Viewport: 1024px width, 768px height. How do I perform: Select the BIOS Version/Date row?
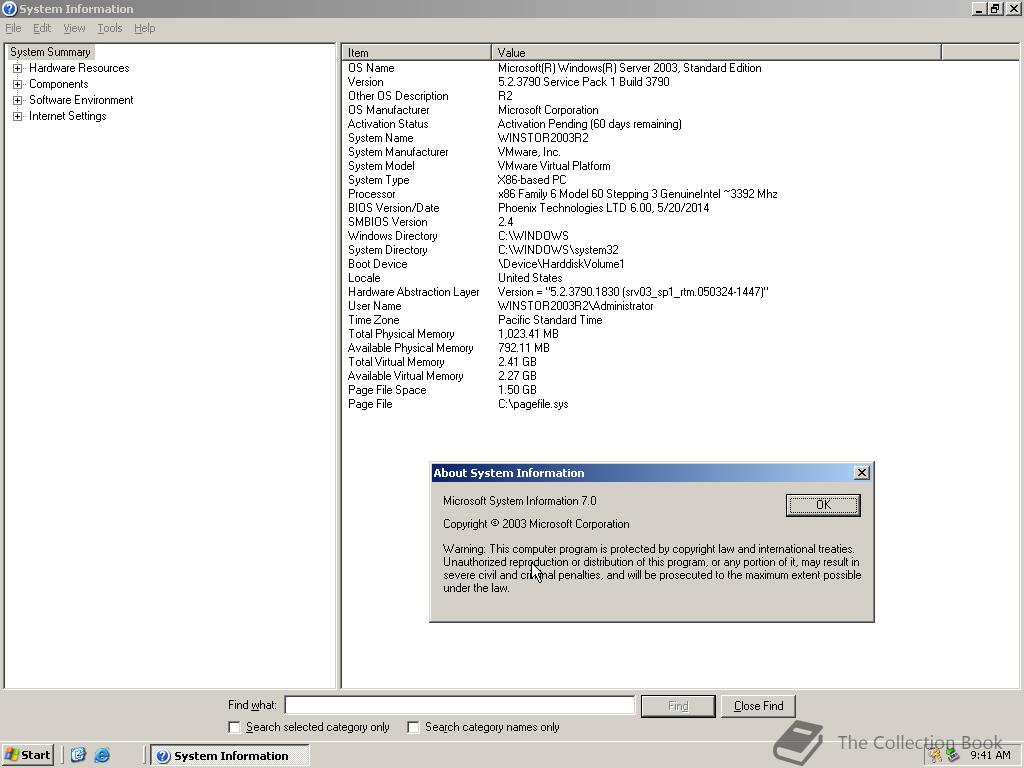pos(641,208)
